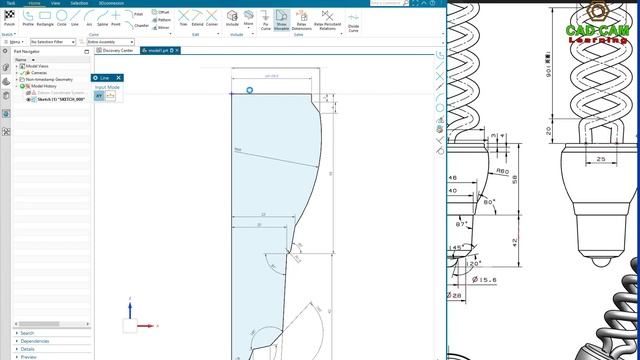The height and width of the screenshot is (360, 640).
Task: Toggle visibility of Sketch (1) SKETCH_000
Action: [28, 99]
